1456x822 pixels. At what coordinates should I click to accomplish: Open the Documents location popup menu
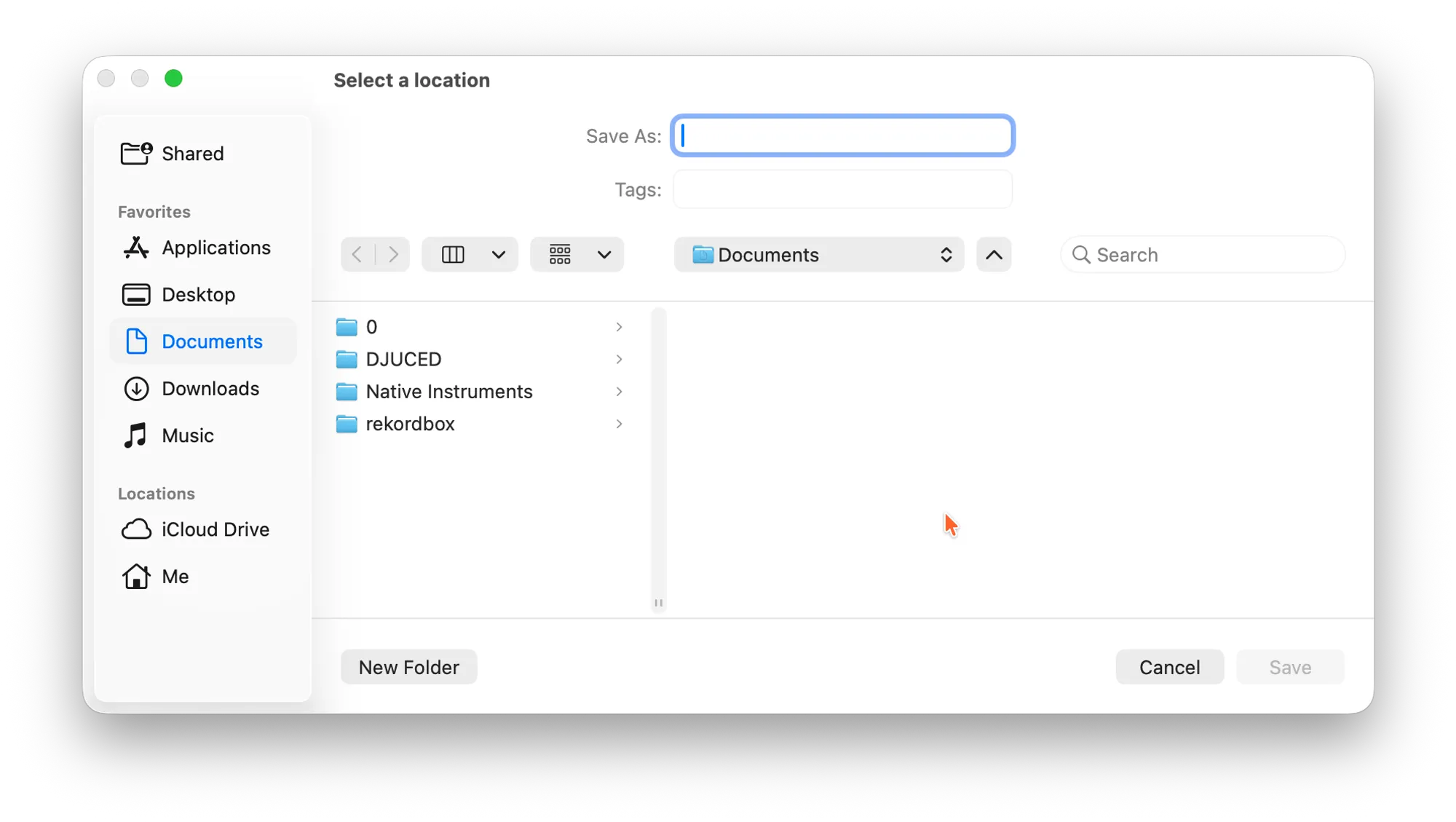point(819,255)
